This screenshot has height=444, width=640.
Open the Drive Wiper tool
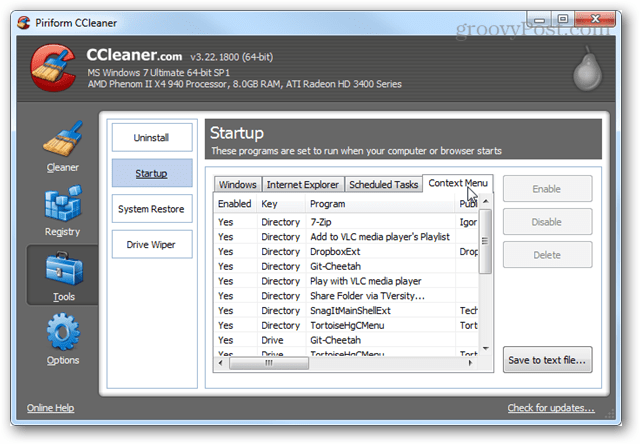click(x=151, y=244)
